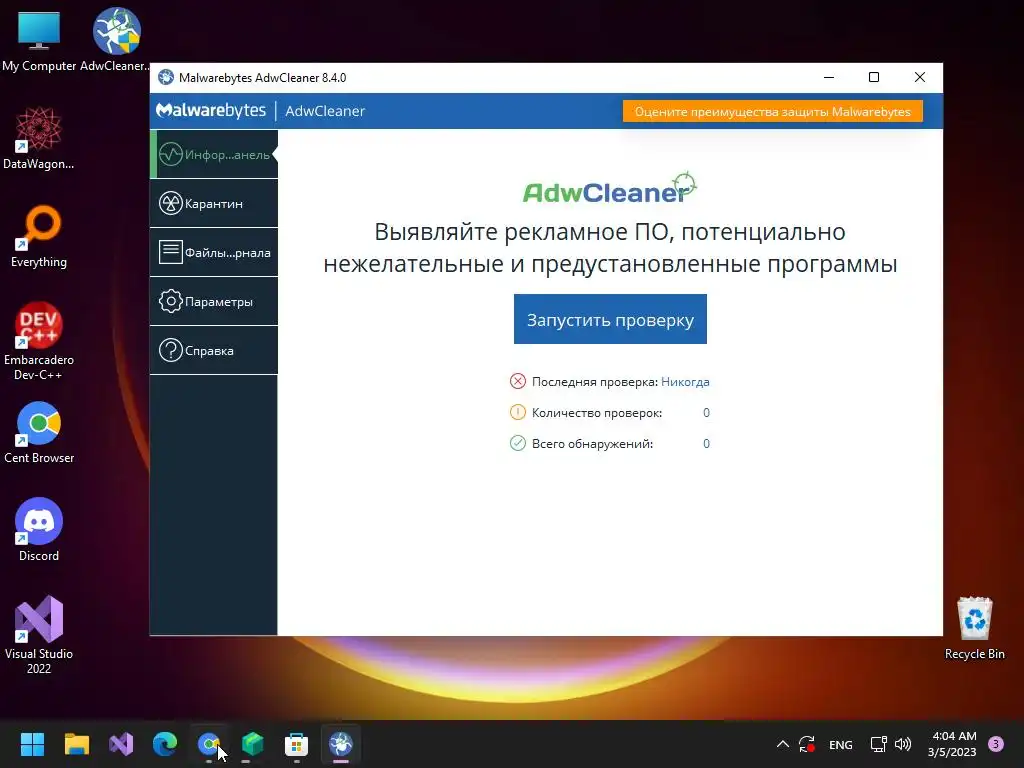
Task: Select Visual Studio 2022 desktop icon
Action: (x=39, y=635)
